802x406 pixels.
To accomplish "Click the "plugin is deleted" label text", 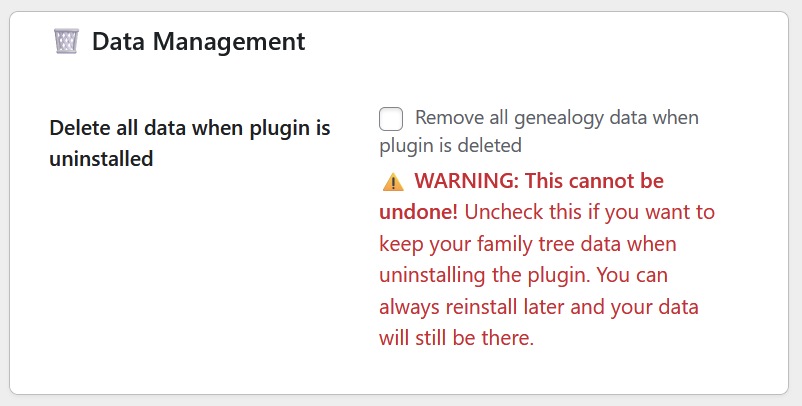I will point(450,145).
